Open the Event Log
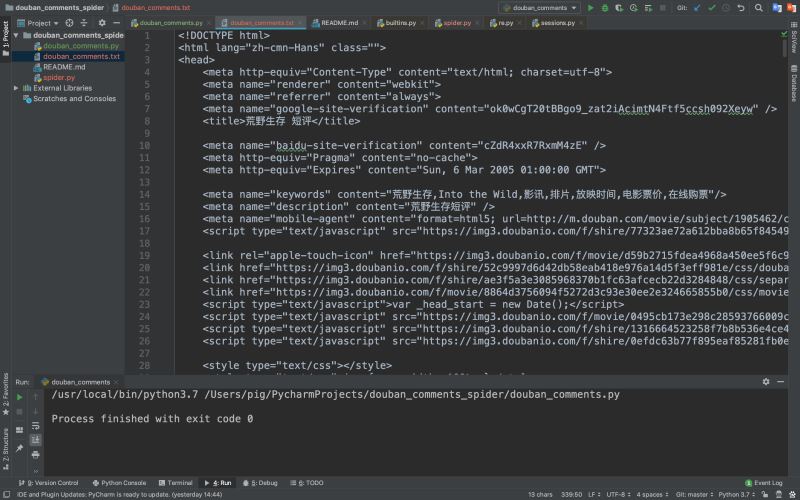The height and width of the screenshot is (500, 800). [763, 483]
